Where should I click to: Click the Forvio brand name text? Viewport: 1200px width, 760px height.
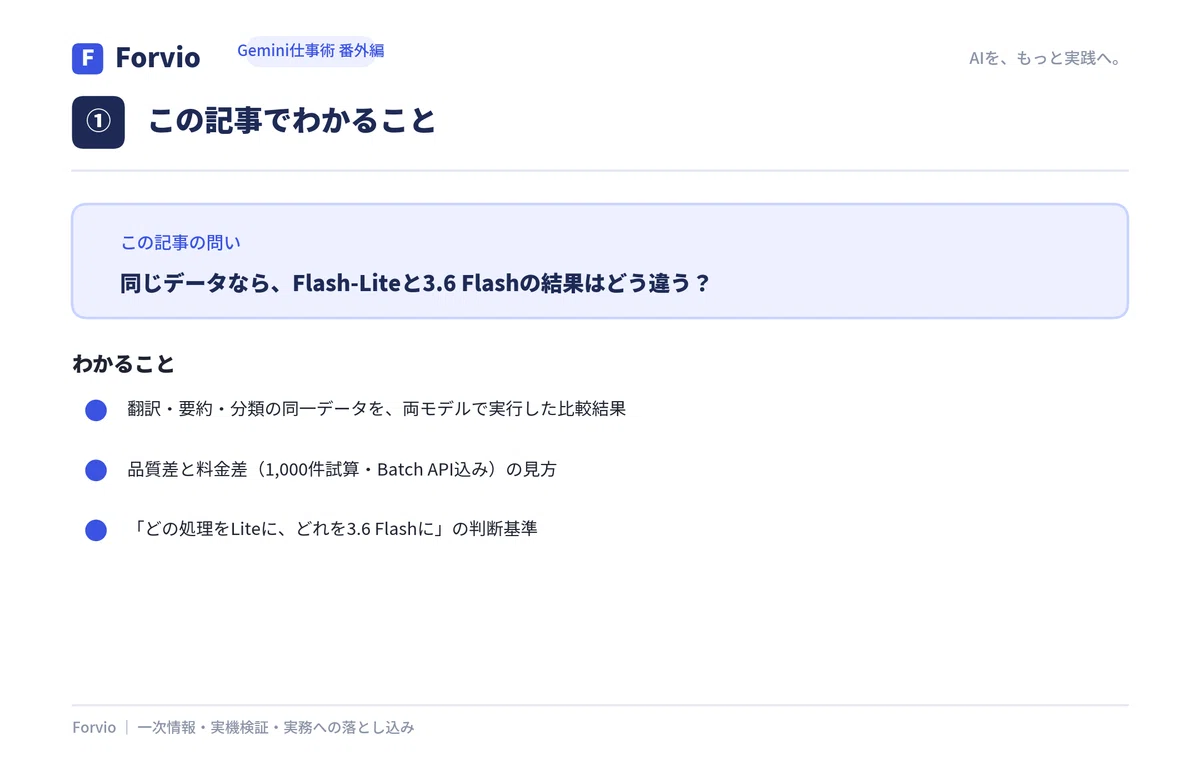tap(158, 58)
